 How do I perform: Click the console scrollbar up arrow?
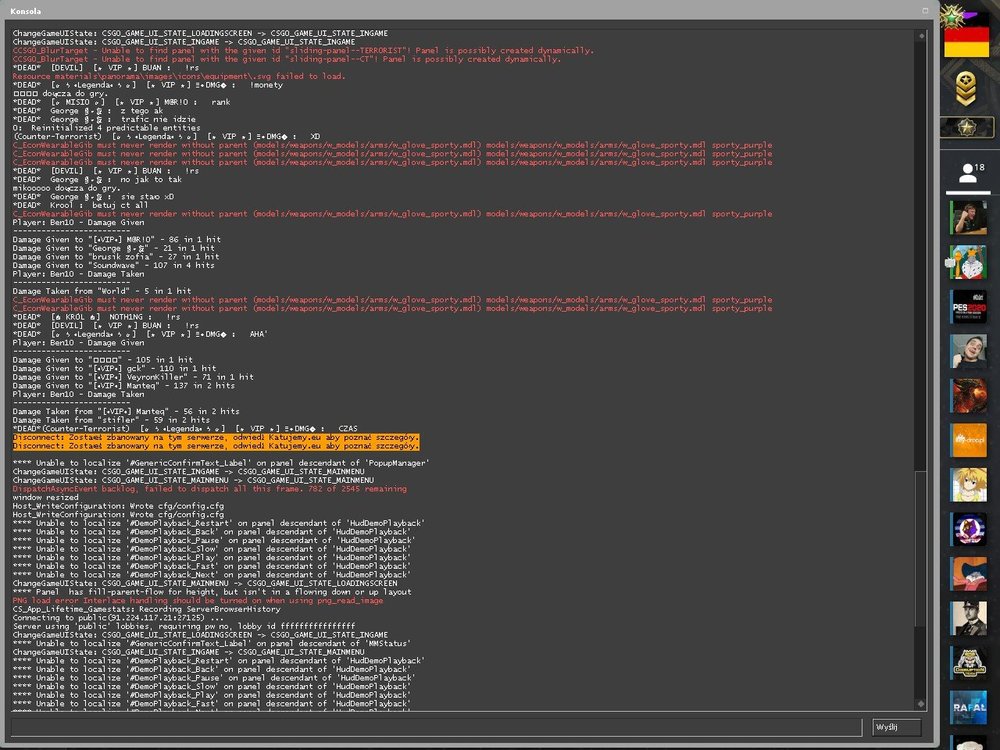921,36
